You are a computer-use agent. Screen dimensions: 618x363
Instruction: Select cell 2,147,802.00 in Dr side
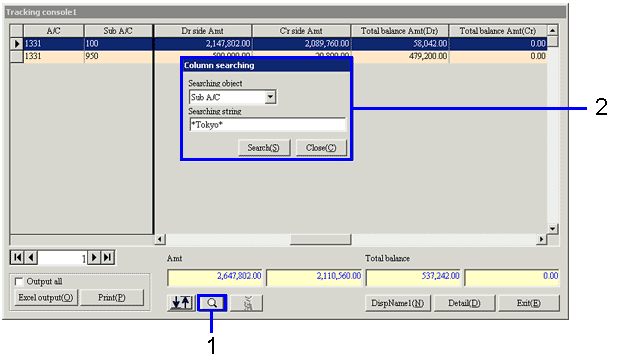203,43
